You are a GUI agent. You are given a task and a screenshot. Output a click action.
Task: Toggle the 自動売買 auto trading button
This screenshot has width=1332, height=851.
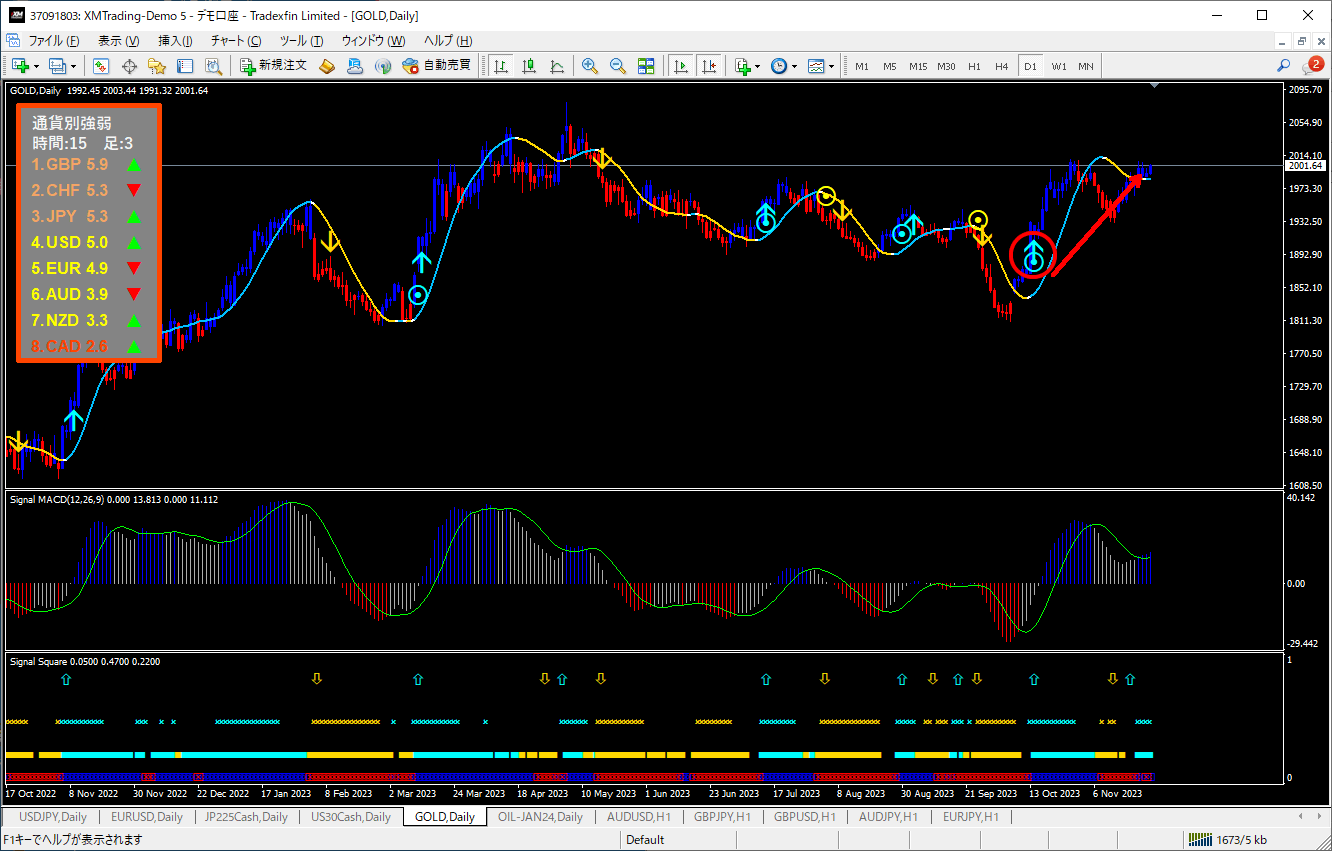pyautogui.click(x=436, y=66)
